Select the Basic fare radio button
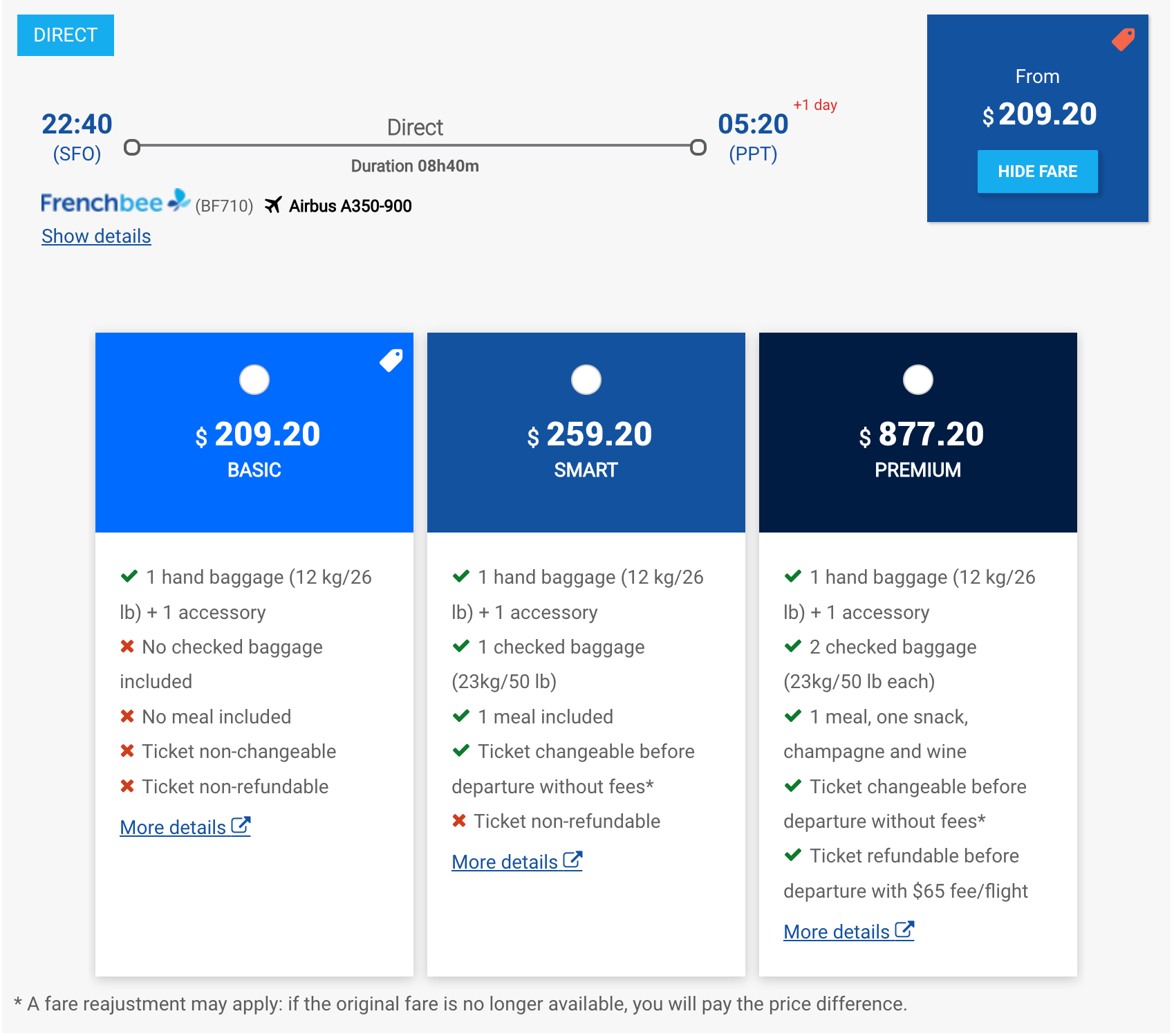Screen dimensions: 1174x1036 click(254, 380)
